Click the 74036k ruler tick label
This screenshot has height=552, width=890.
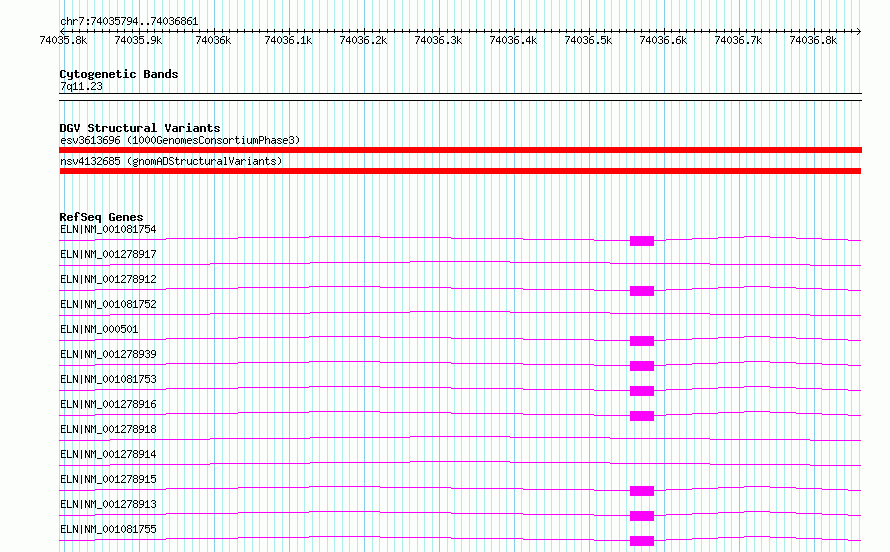pos(213,40)
